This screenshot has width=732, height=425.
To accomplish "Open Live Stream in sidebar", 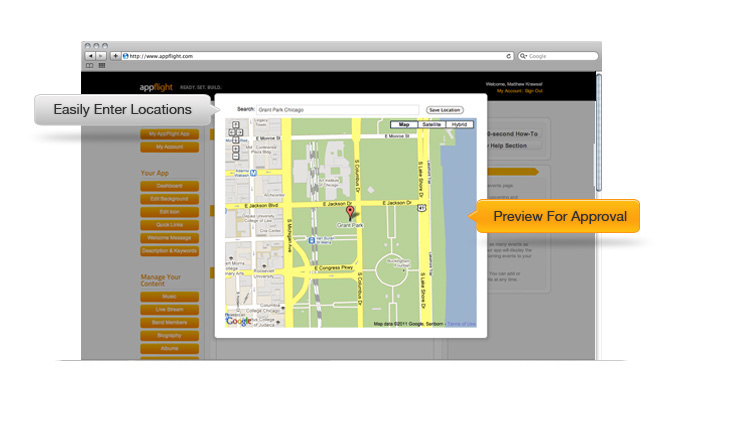I will pos(169,310).
